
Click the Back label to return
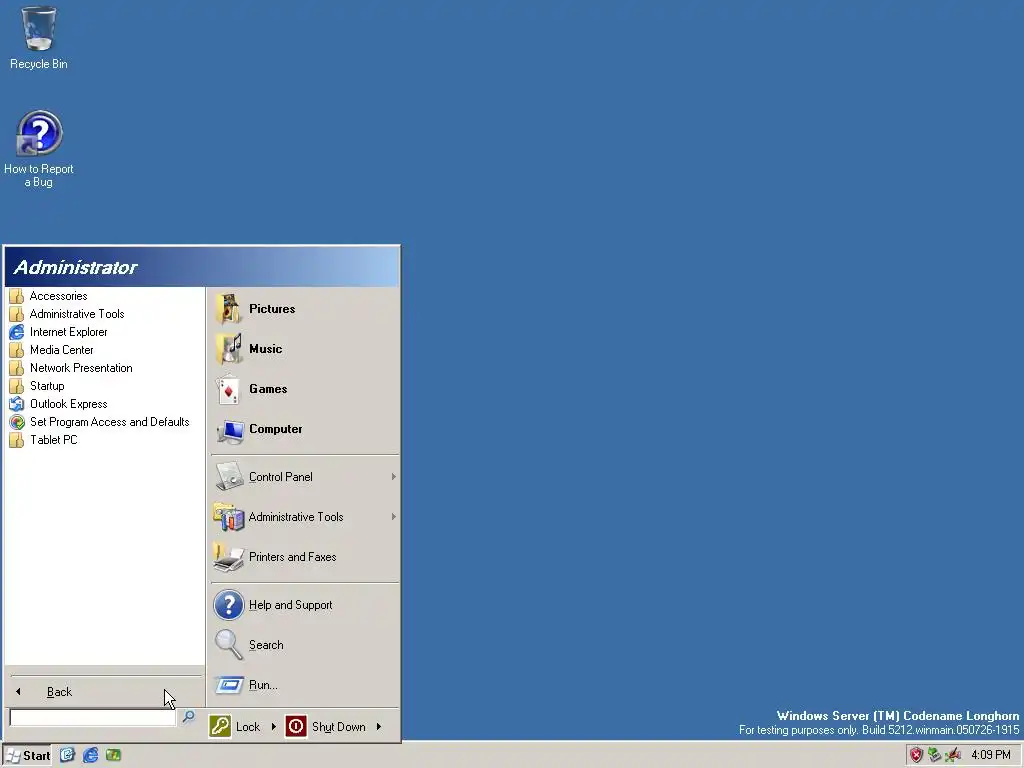[59, 692]
